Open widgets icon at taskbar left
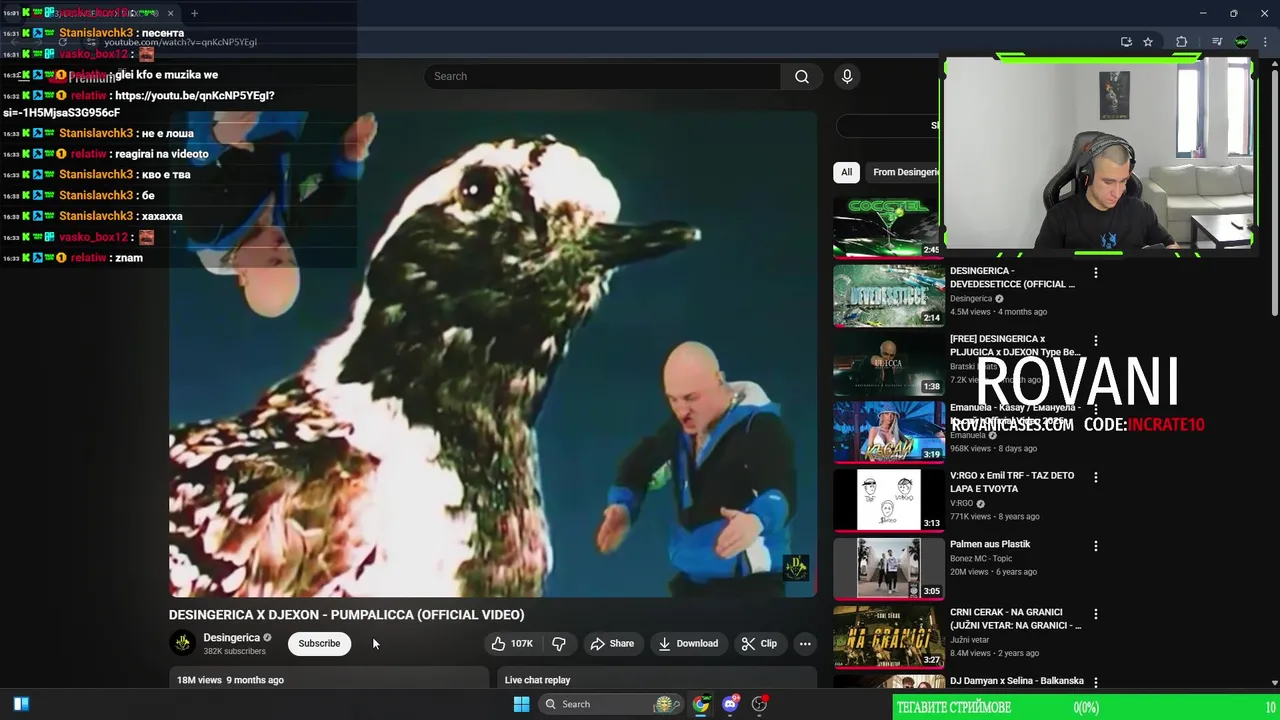Screen dimensions: 1280x720 21,704
